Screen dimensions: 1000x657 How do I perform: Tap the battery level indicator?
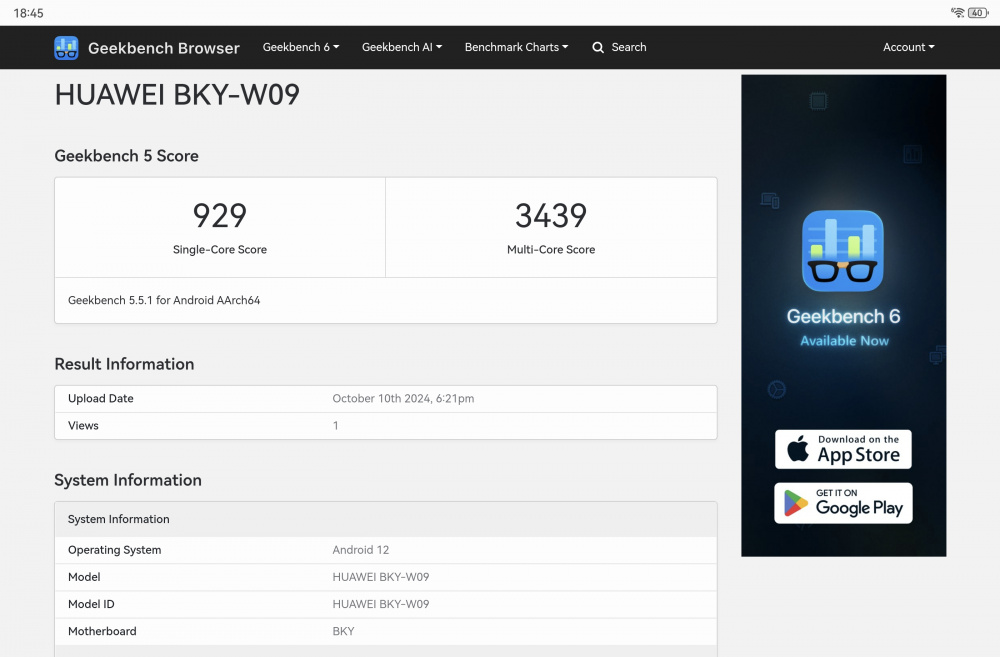pyautogui.click(x=977, y=13)
